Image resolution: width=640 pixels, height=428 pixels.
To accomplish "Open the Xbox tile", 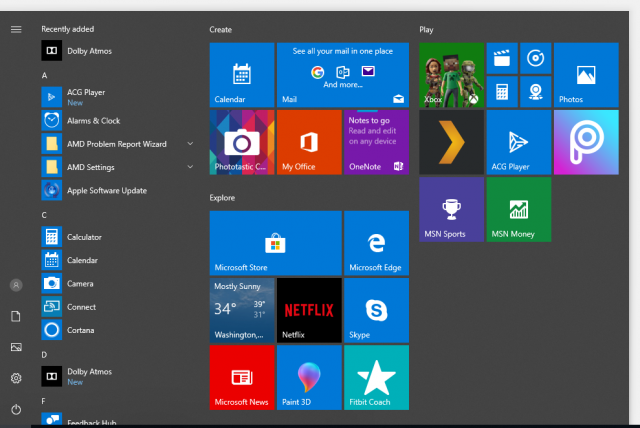I will pyautogui.click(x=451, y=75).
